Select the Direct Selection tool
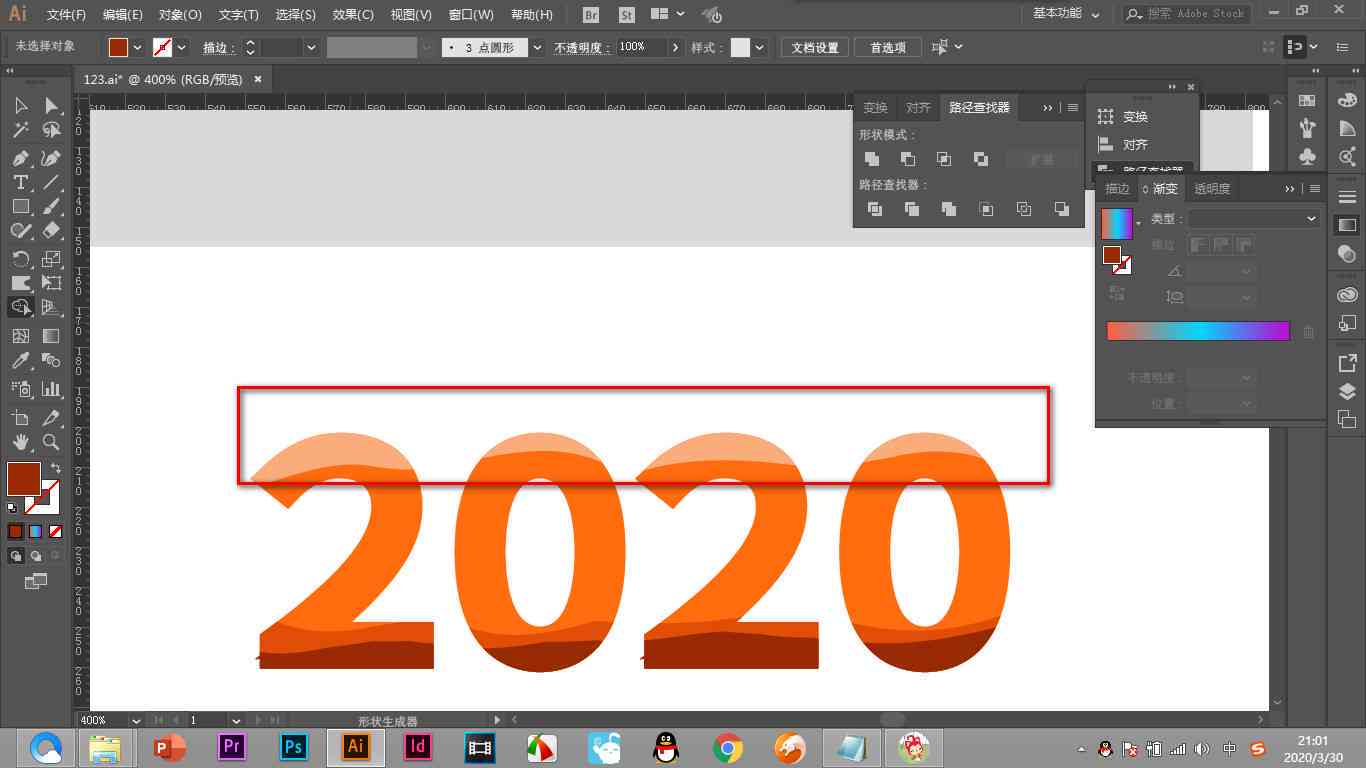This screenshot has width=1366, height=768. point(51,106)
